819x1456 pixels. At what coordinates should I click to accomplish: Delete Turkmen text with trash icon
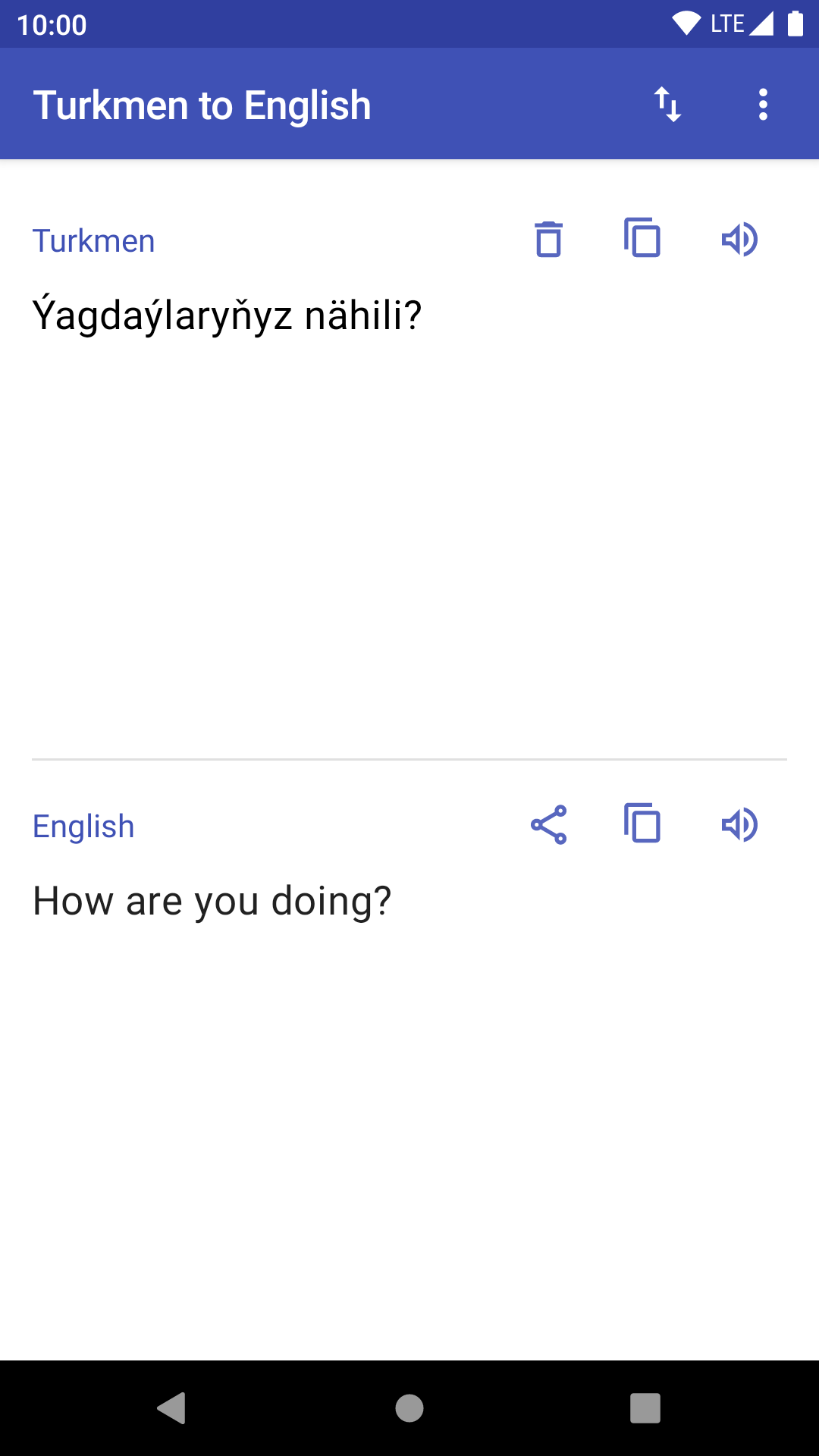(548, 240)
